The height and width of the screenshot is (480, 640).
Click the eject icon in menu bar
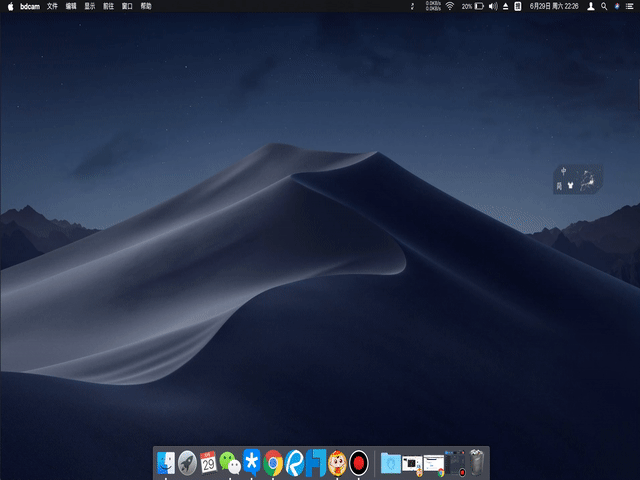pyautogui.click(x=505, y=6)
